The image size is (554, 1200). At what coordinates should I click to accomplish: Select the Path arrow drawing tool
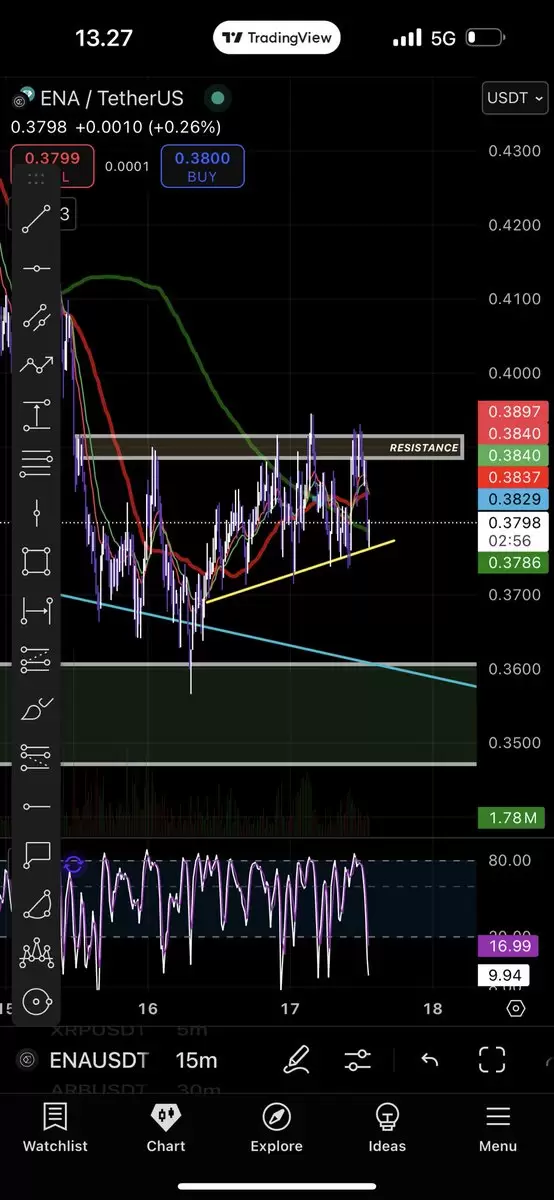(x=37, y=366)
